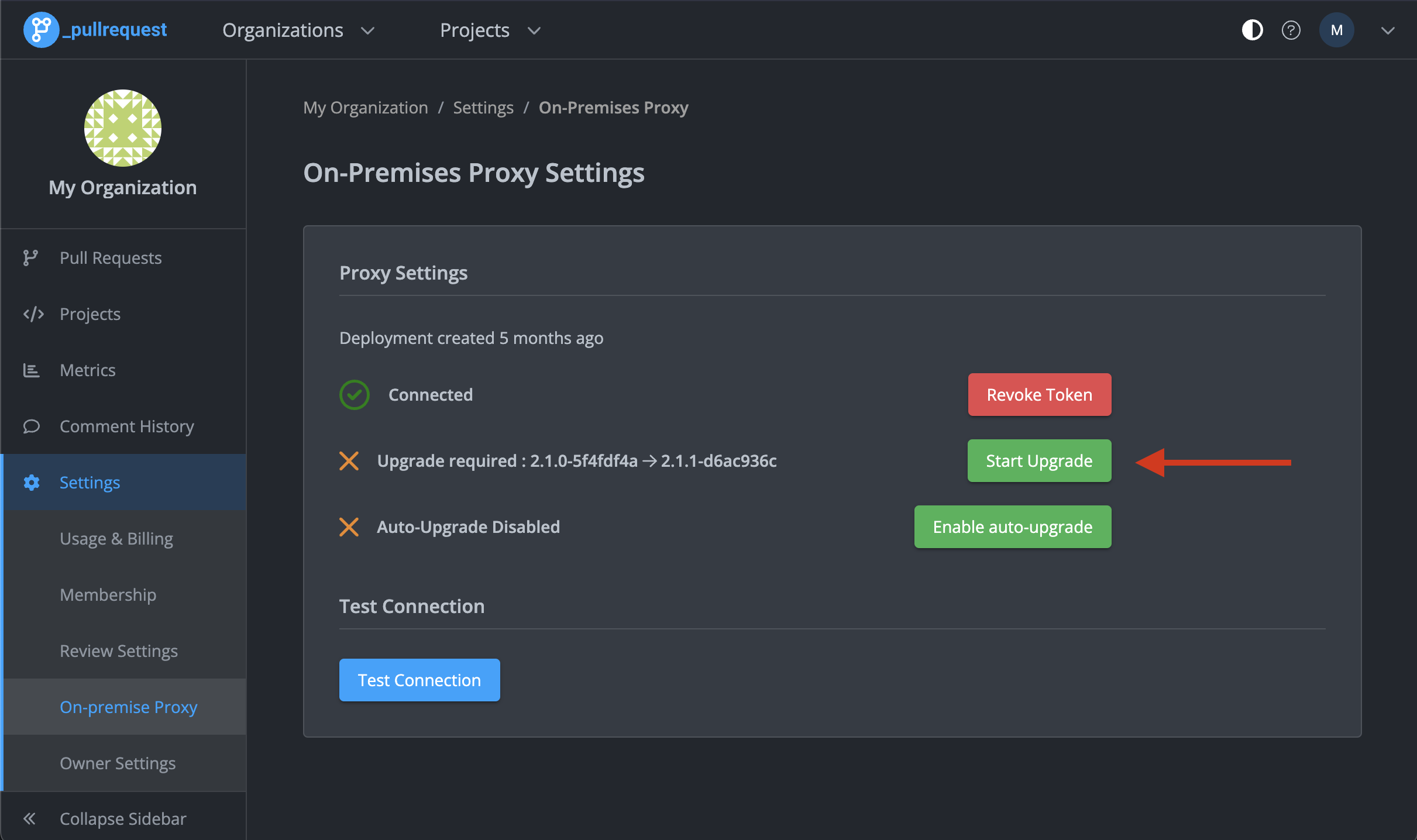Image resolution: width=1417 pixels, height=840 pixels.
Task: Open Usage & Billing settings
Action: coord(116,539)
